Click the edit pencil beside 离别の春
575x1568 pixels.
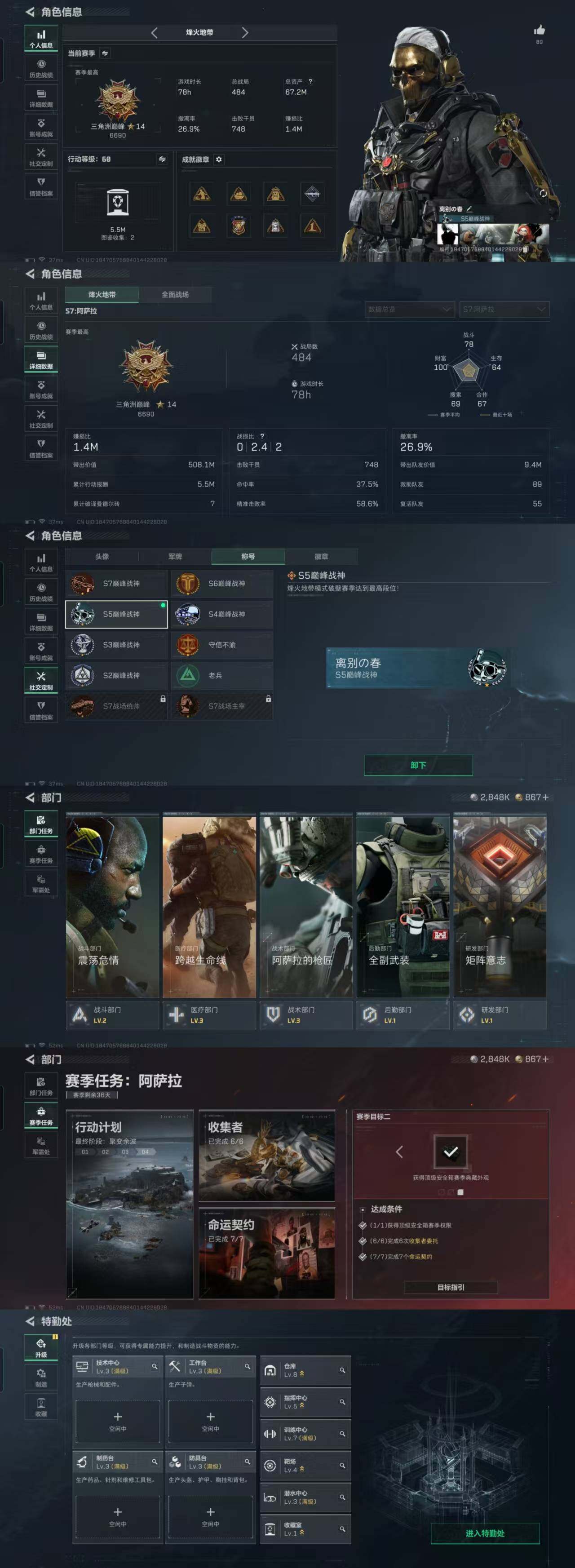pyautogui.click(x=469, y=209)
